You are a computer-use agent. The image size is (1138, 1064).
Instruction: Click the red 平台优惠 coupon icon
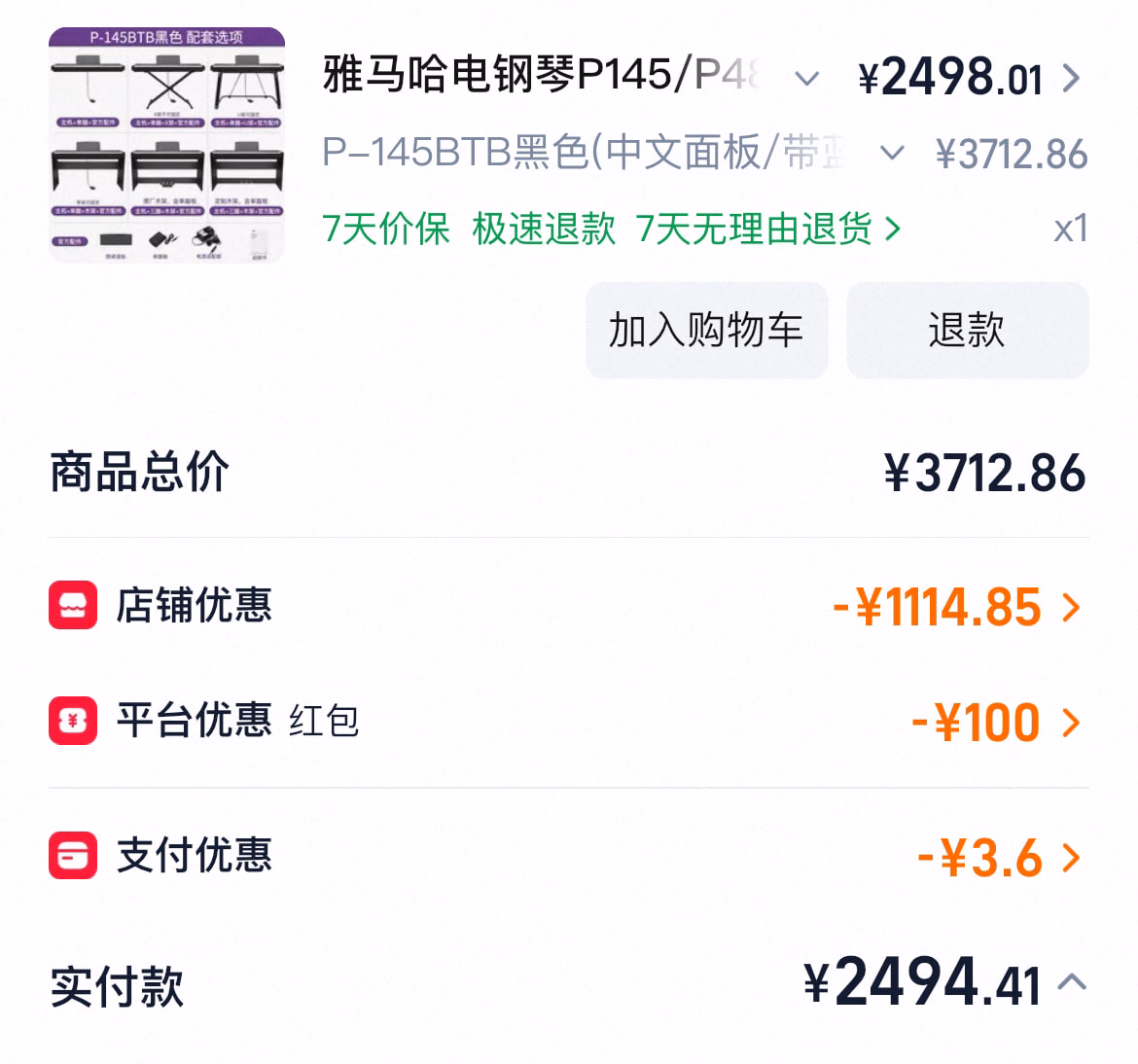pos(73,721)
